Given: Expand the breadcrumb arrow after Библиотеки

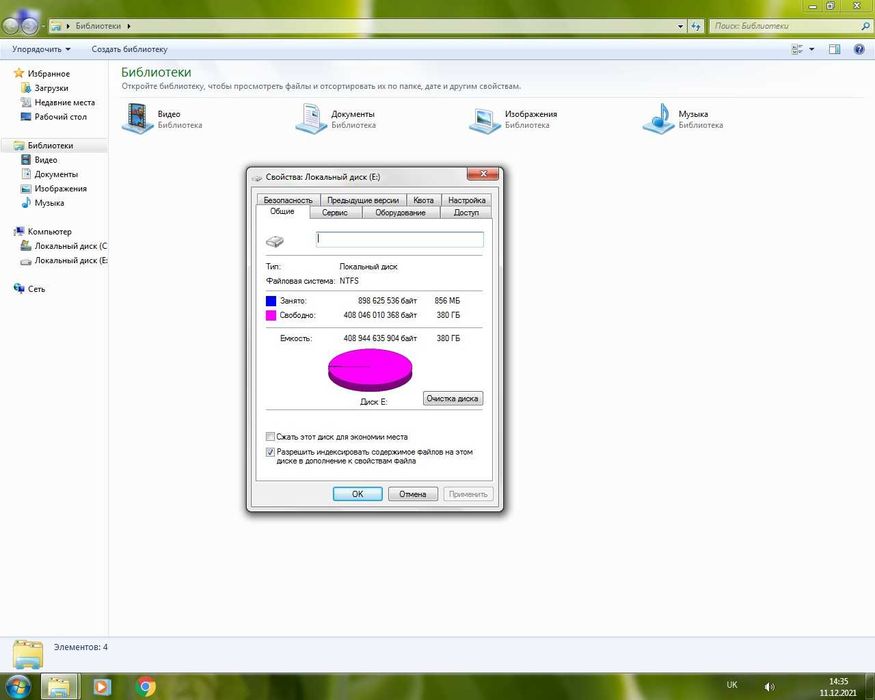Looking at the screenshot, I should 129,26.
